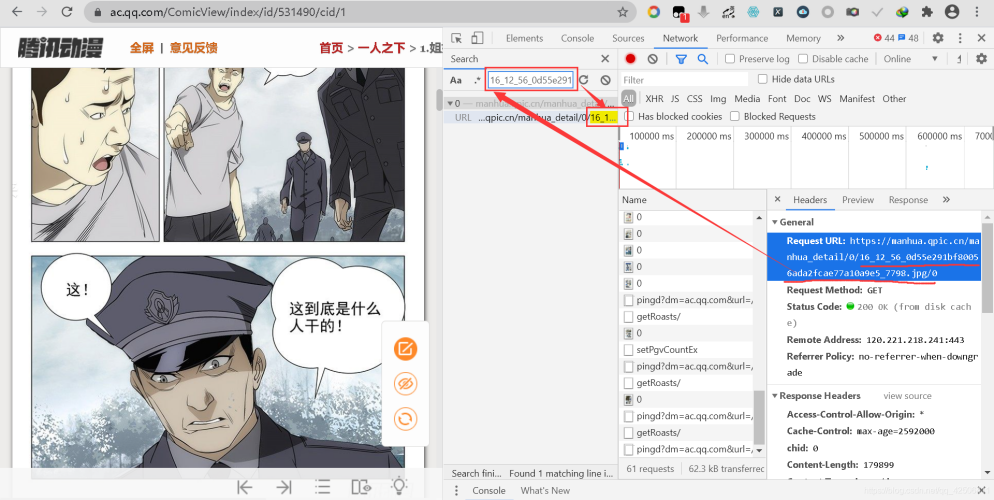Check Hide data URLs

(763, 79)
